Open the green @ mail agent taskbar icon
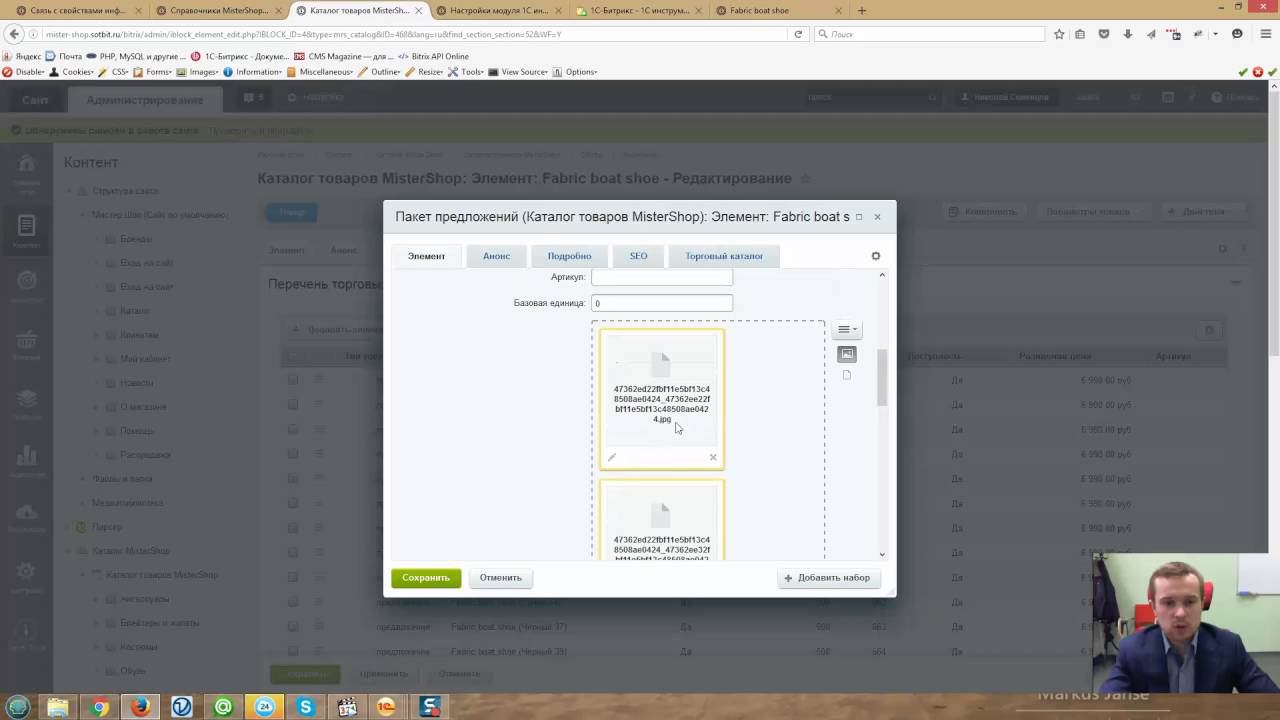The width and height of the screenshot is (1280, 720). (x=223, y=707)
